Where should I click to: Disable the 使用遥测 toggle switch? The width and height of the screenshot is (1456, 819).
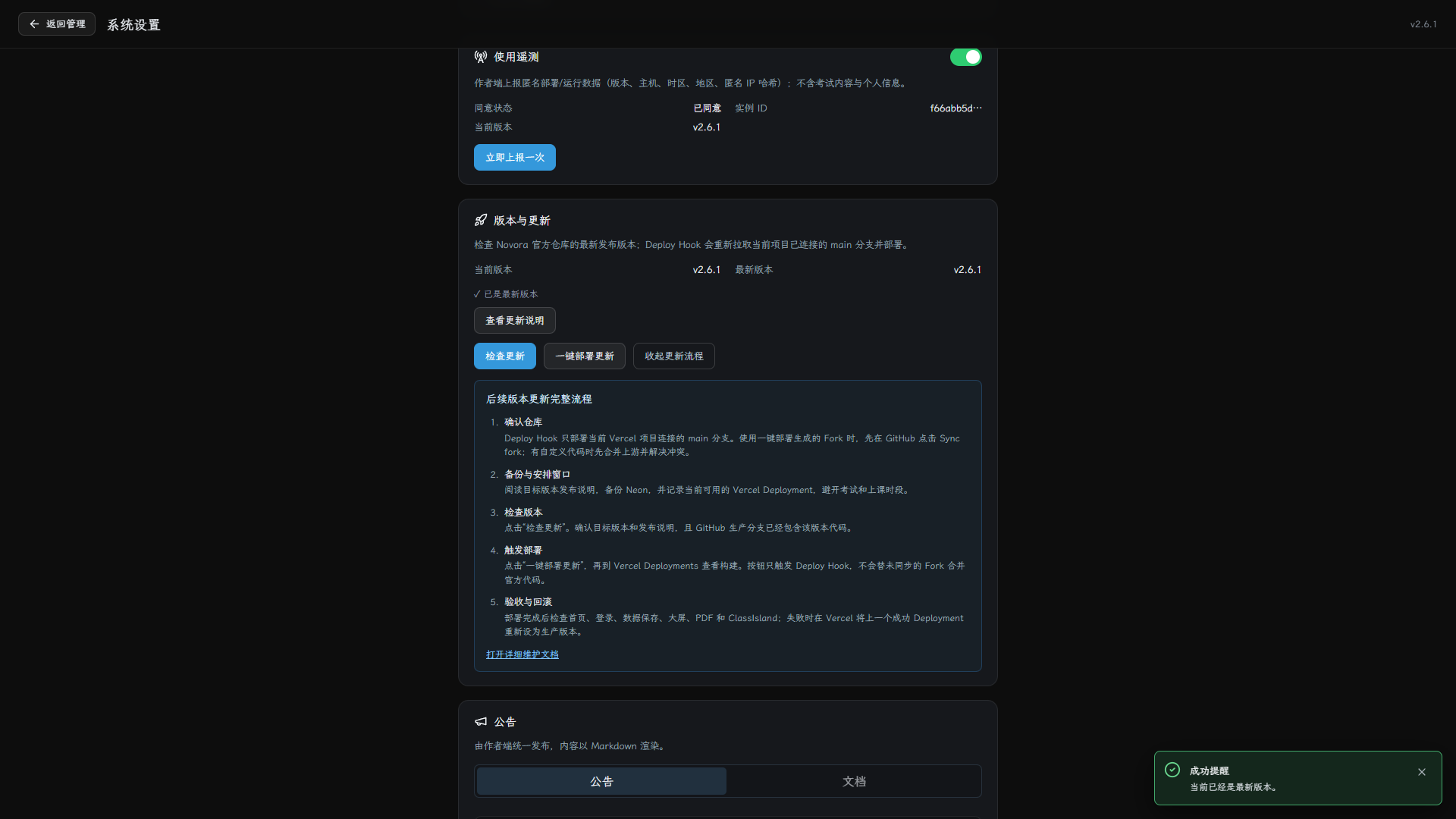(965, 57)
